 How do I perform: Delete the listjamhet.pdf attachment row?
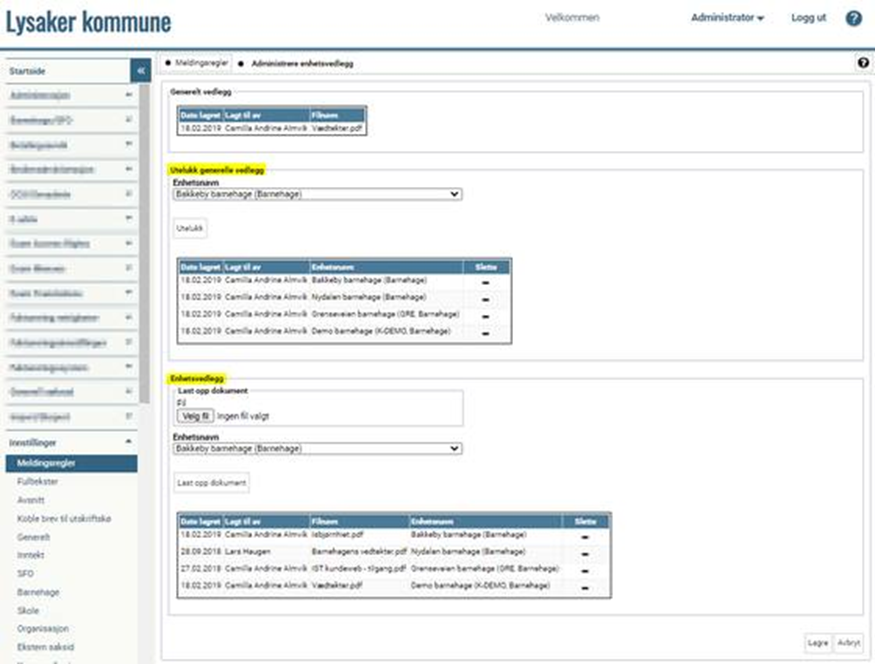pos(585,537)
